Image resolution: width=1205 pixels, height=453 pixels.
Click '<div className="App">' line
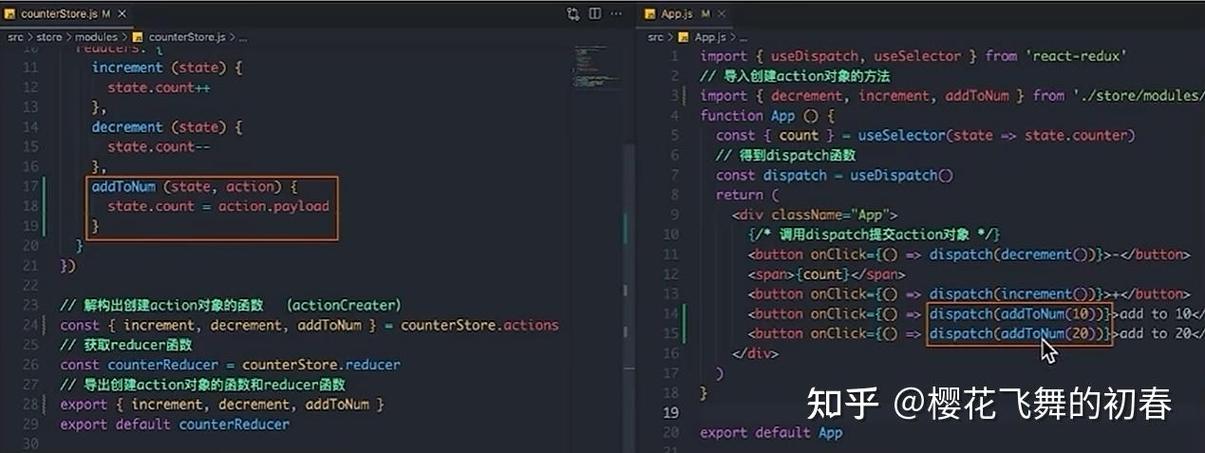click(x=815, y=214)
